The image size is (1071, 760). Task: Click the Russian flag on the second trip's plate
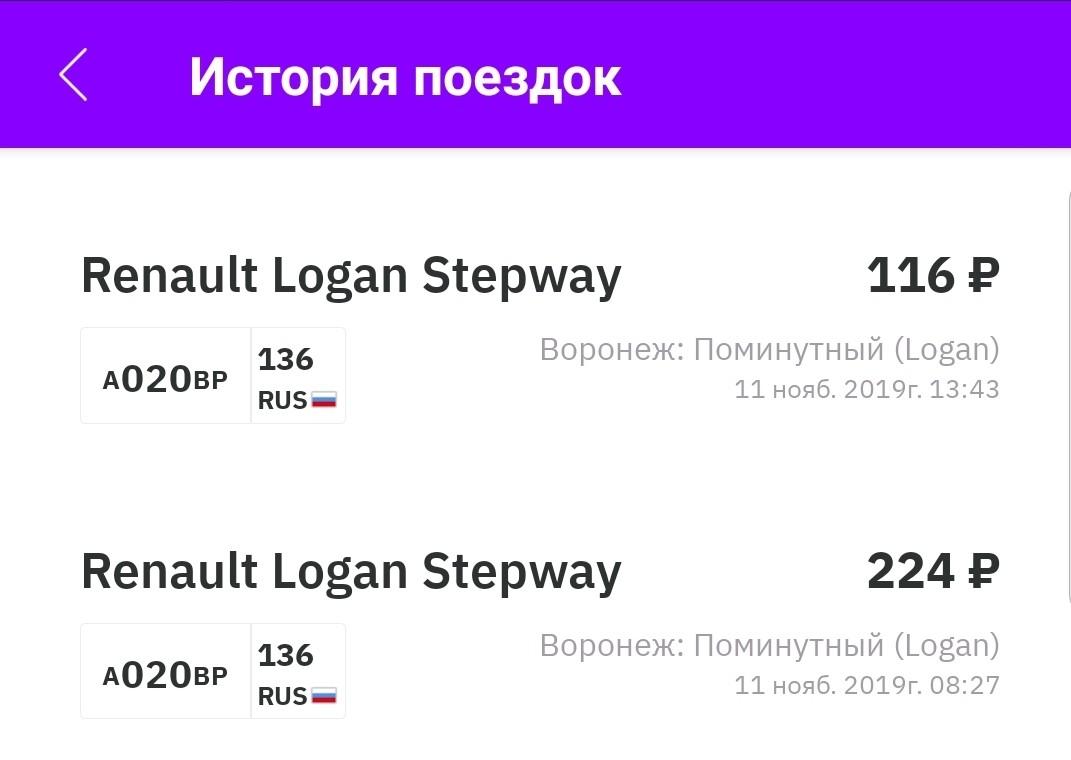(x=323, y=696)
